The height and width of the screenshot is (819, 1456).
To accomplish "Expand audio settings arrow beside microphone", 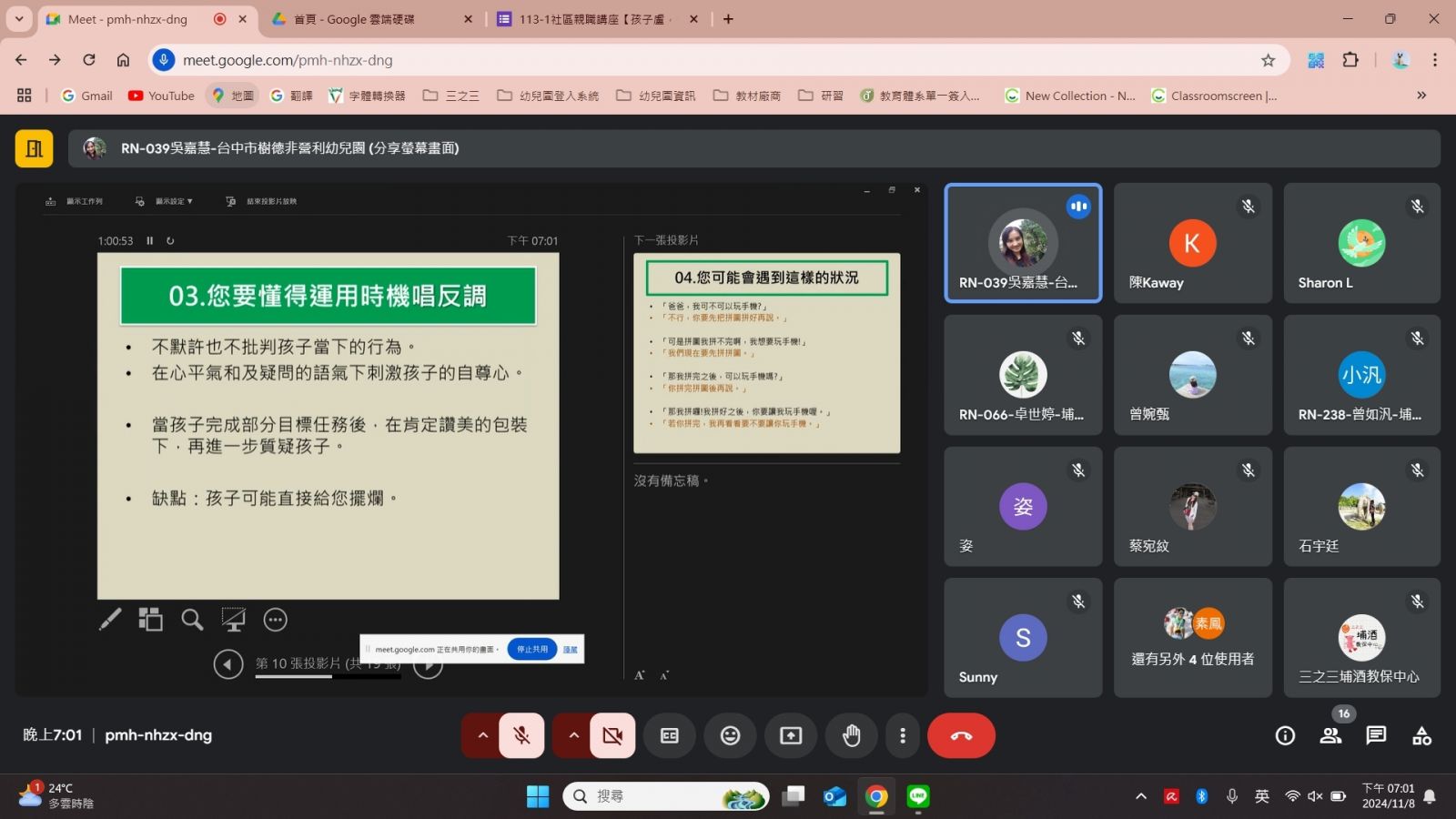I will pyautogui.click(x=482, y=735).
